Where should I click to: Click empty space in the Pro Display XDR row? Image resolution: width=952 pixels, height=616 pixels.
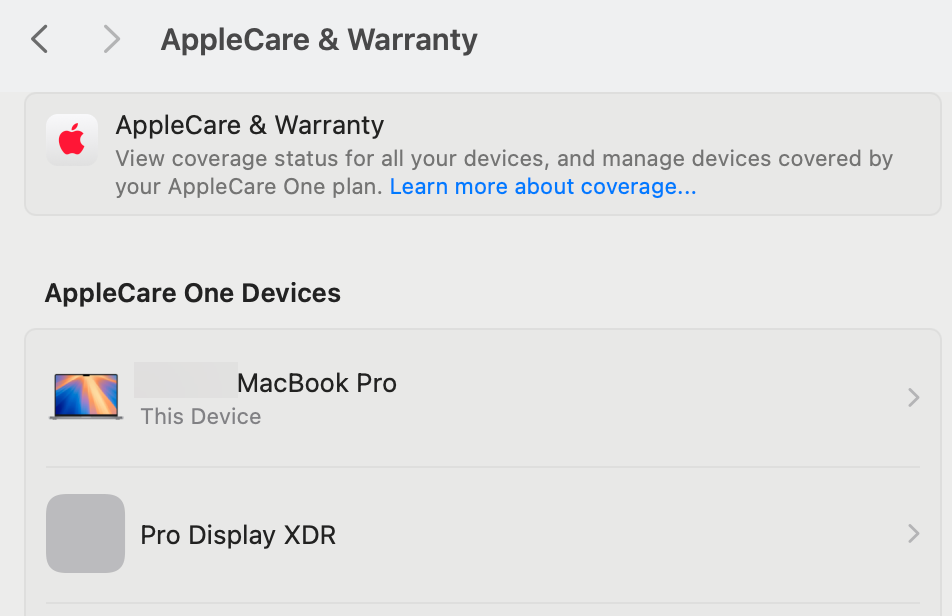pyautogui.click(x=620, y=534)
